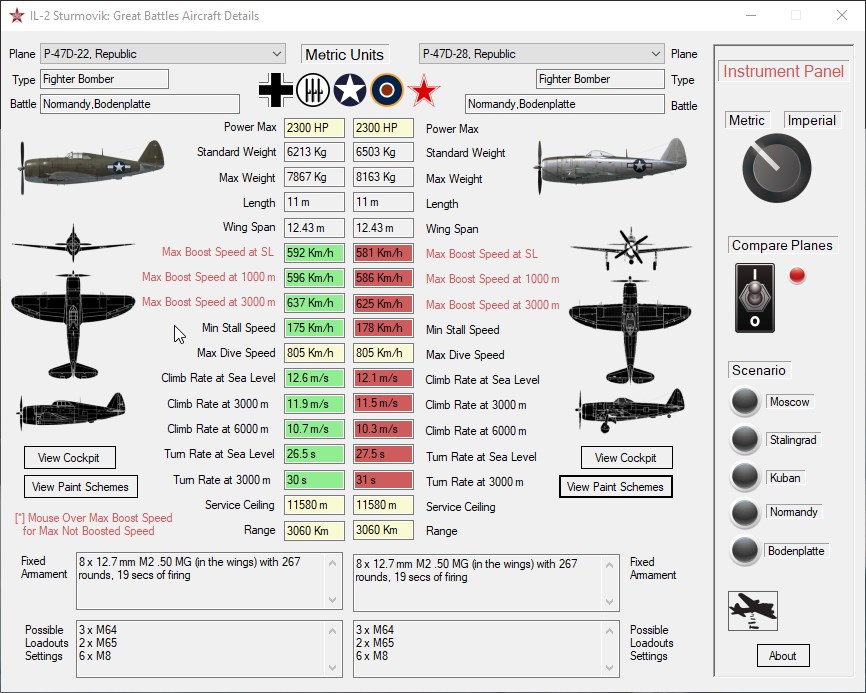Select the US star roundel icon
This screenshot has width=866, height=693.
tap(352, 89)
